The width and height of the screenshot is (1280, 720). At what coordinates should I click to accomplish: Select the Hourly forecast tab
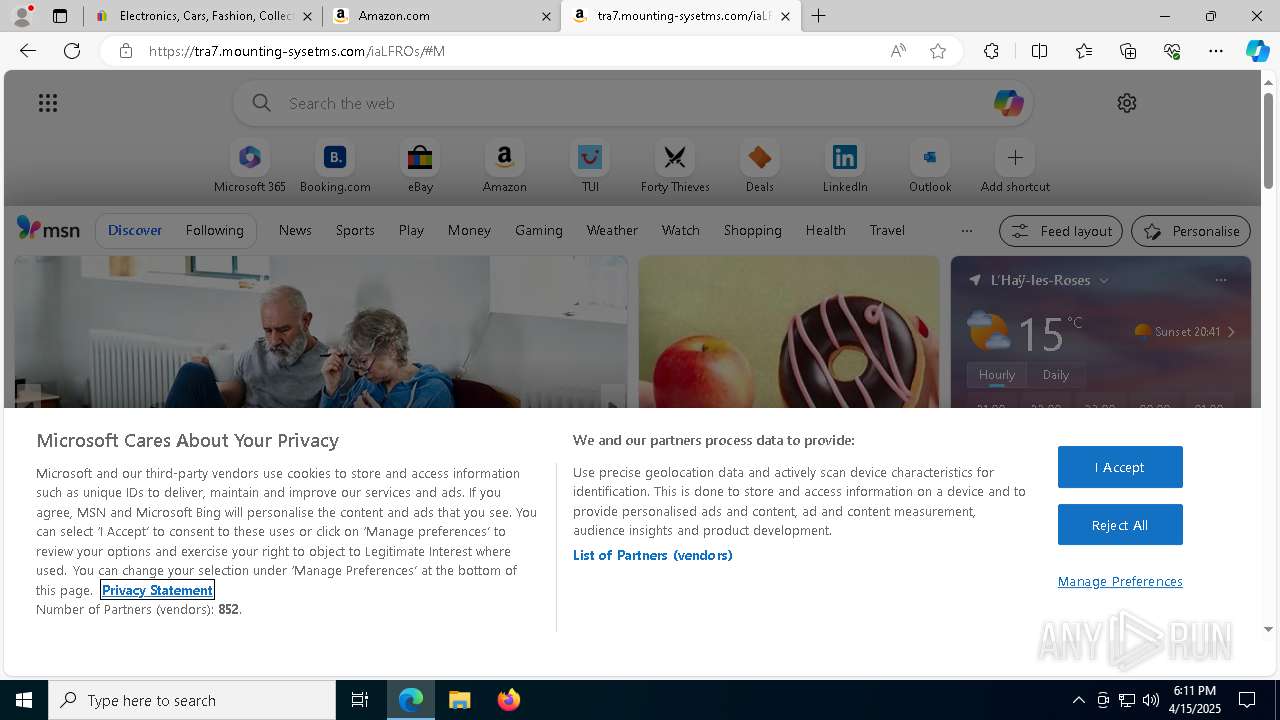pyautogui.click(x=997, y=375)
